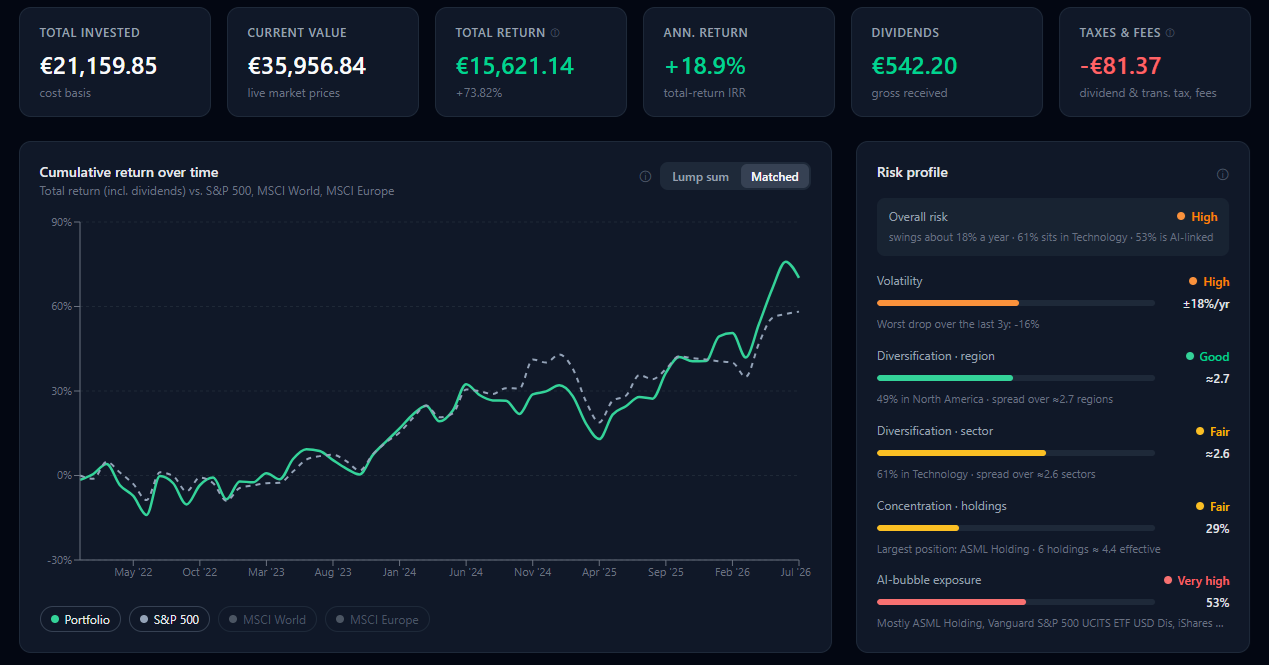
Task: Open the chart info icon near Lump sum
Action: (x=645, y=177)
